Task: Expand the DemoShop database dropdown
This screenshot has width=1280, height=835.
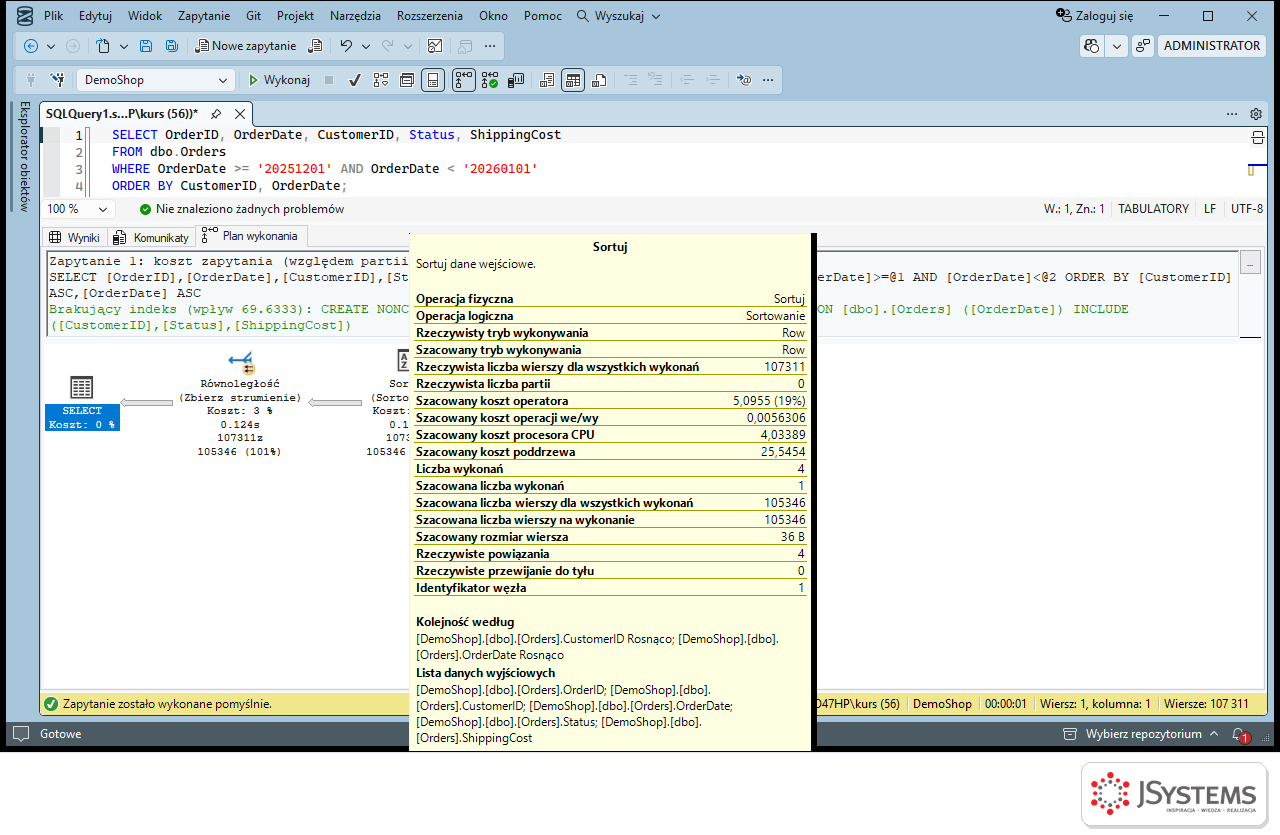Action: coord(223,80)
